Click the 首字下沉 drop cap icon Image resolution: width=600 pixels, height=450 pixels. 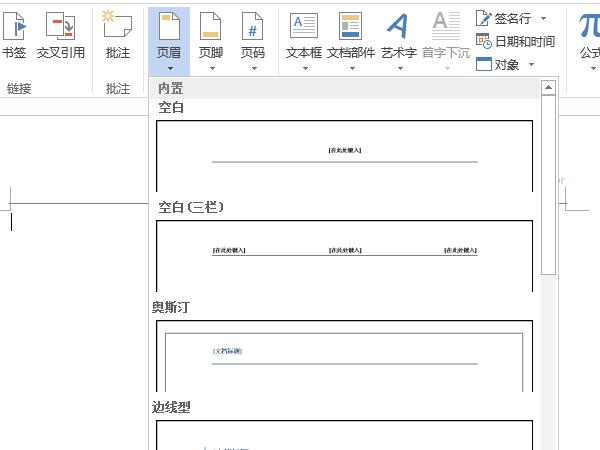pyautogui.click(x=446, y=26)
